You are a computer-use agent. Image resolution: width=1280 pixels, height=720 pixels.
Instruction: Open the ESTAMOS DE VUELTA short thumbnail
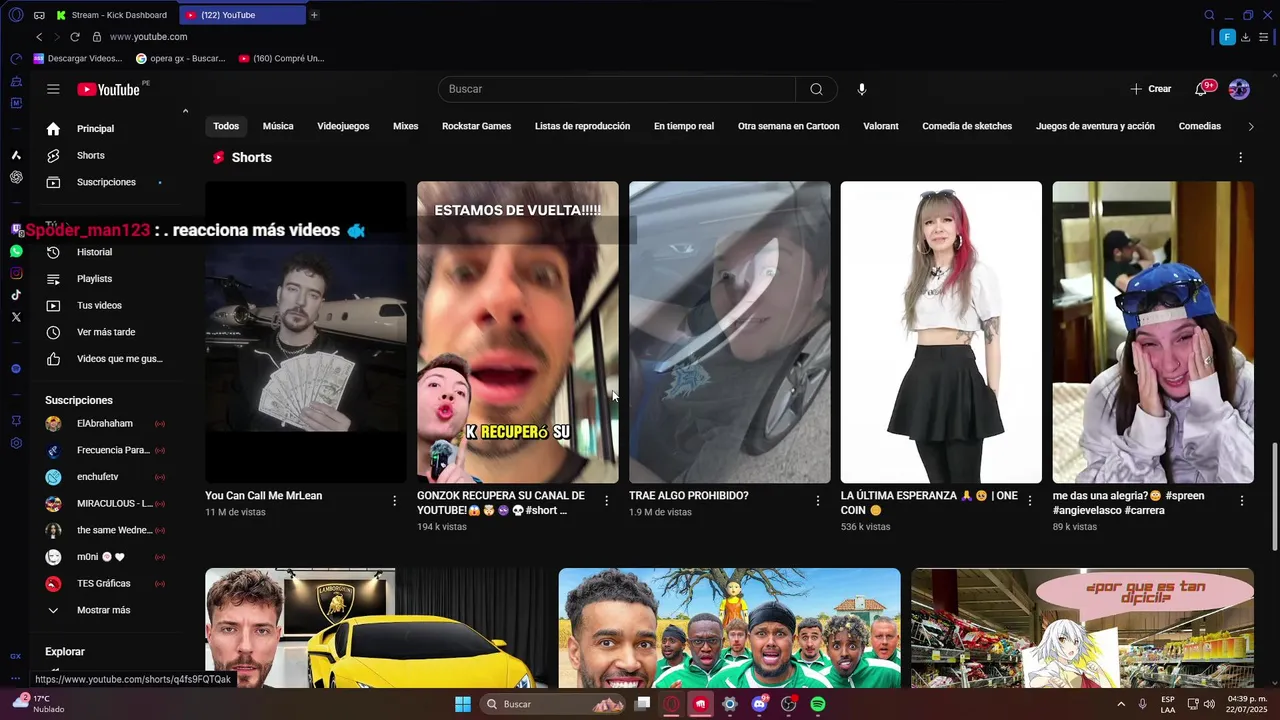tap(518, 332)
